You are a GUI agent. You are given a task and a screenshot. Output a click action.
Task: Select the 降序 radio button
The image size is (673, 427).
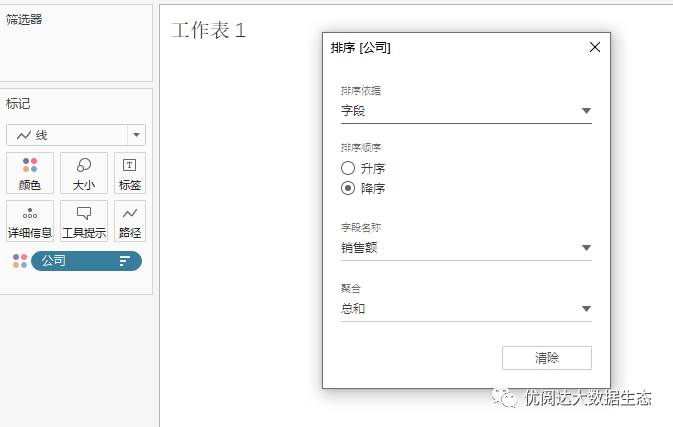click(x=348, y=188)
